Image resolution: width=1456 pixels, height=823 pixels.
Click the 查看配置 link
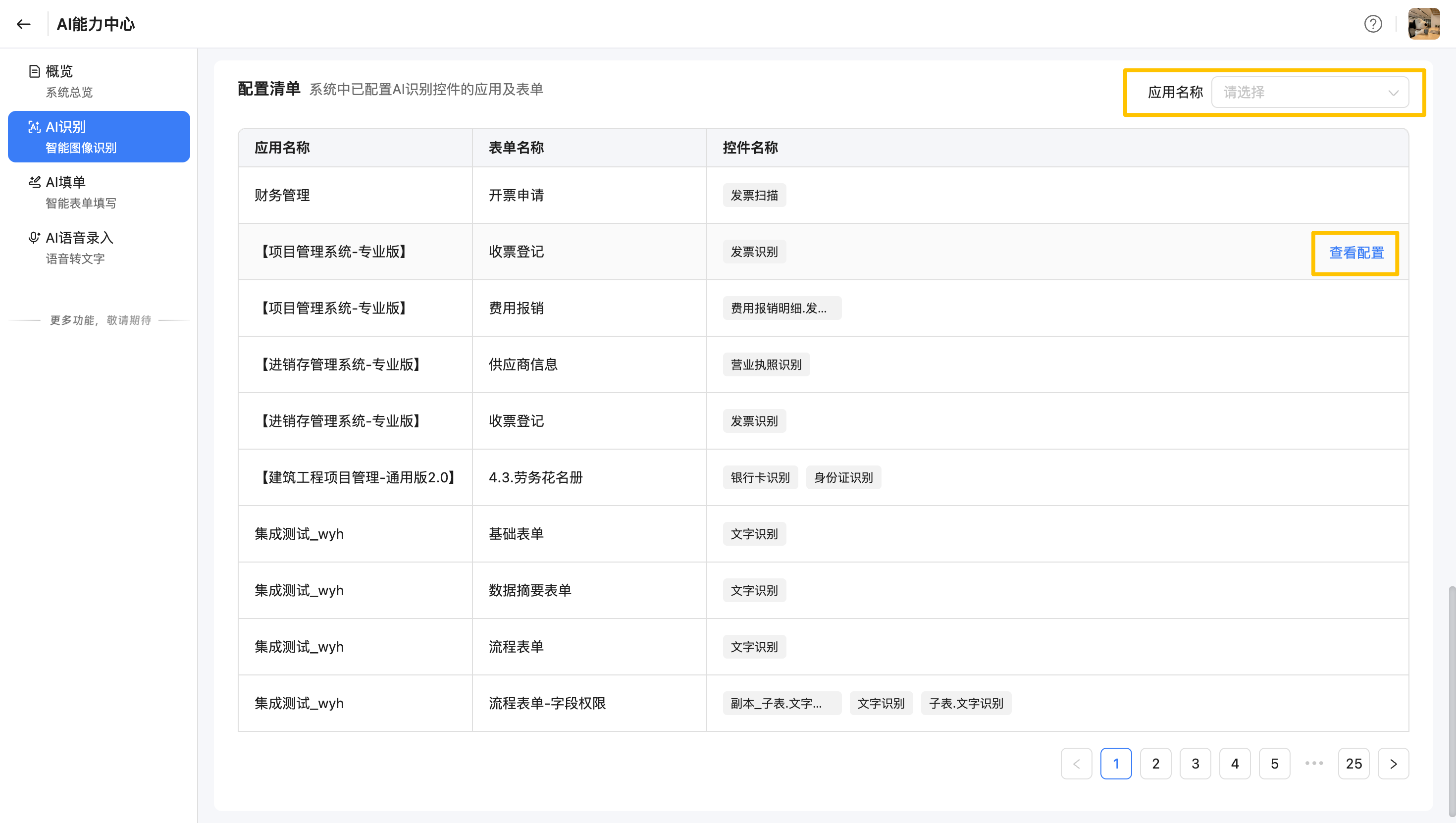pyautogui.click(x=1356, y=253)
